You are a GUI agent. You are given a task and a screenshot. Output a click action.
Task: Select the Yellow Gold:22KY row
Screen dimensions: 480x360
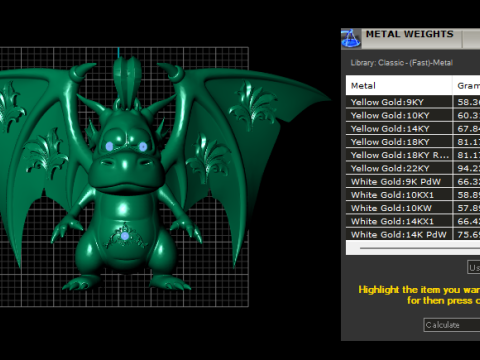click(413, 168)
